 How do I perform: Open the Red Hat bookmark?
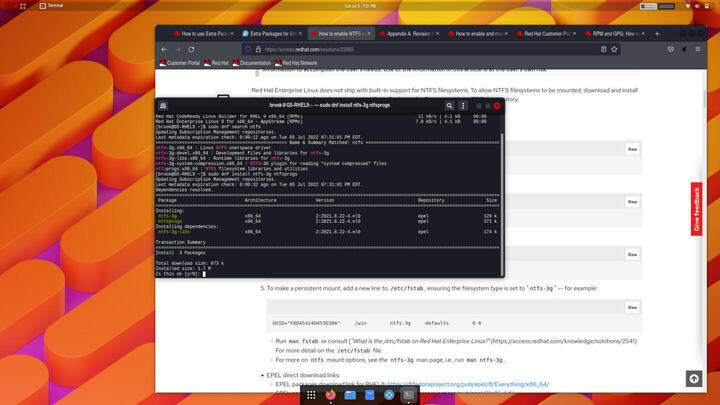tap(216, 63)
